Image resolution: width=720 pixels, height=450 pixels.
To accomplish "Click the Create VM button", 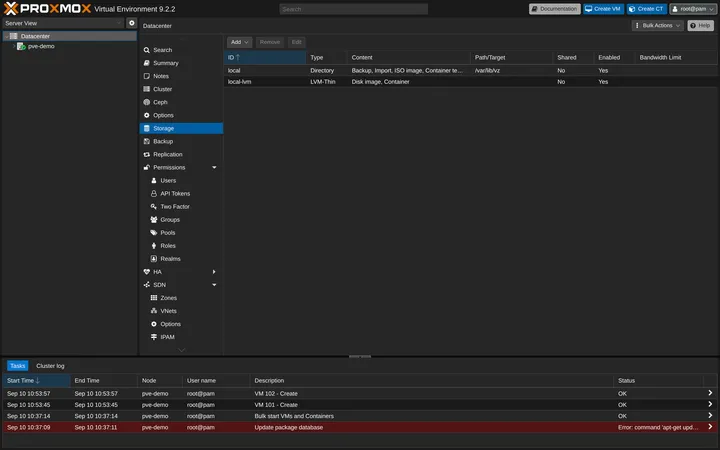I will click(x=603, y=9).
